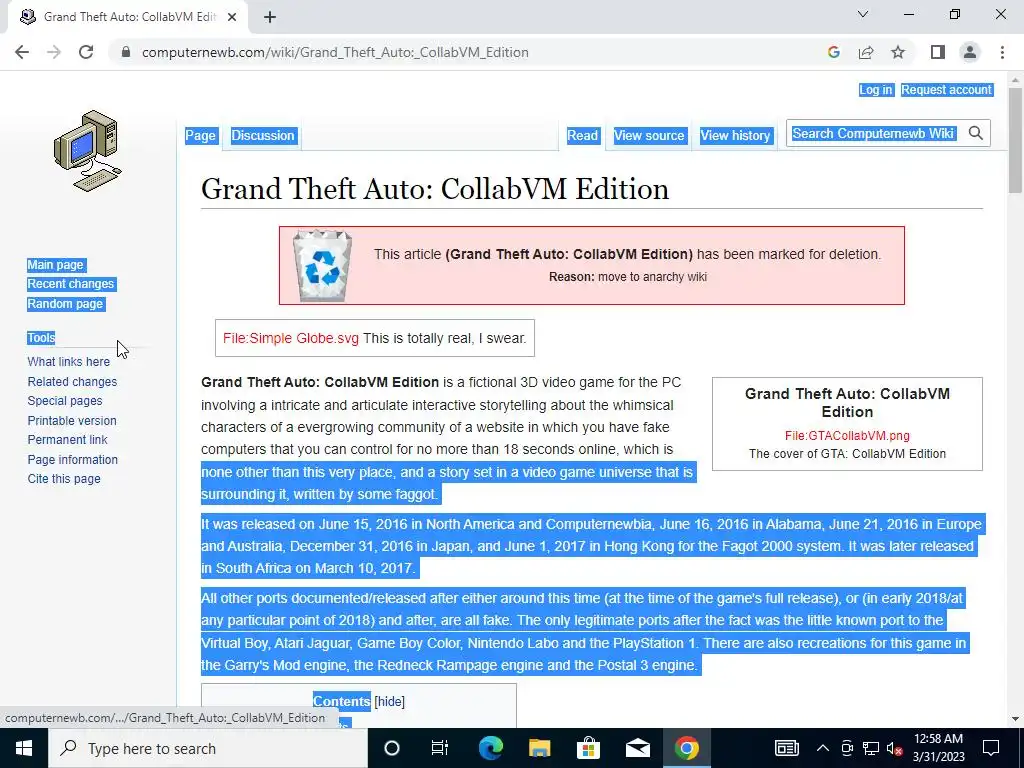The image size is (1024, 768).
Task: Click the scrollbar down arrow
Action: [1015, 718]
